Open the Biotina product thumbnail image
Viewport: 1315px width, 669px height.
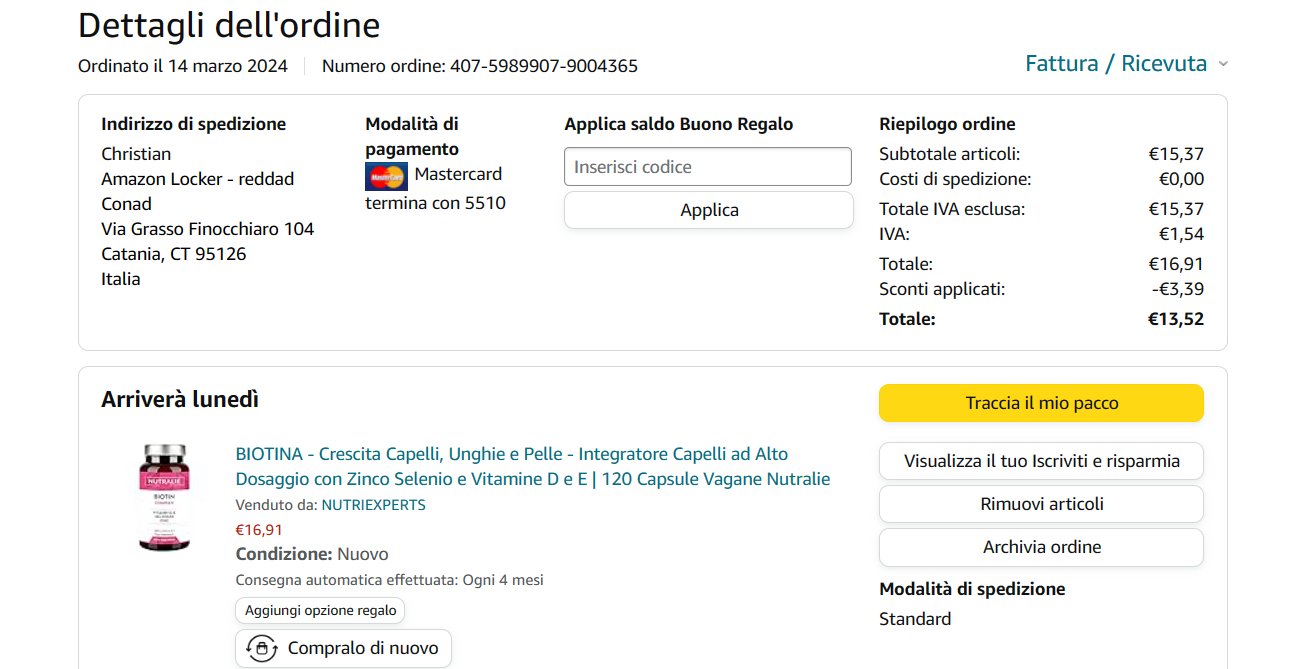(162, 497)
